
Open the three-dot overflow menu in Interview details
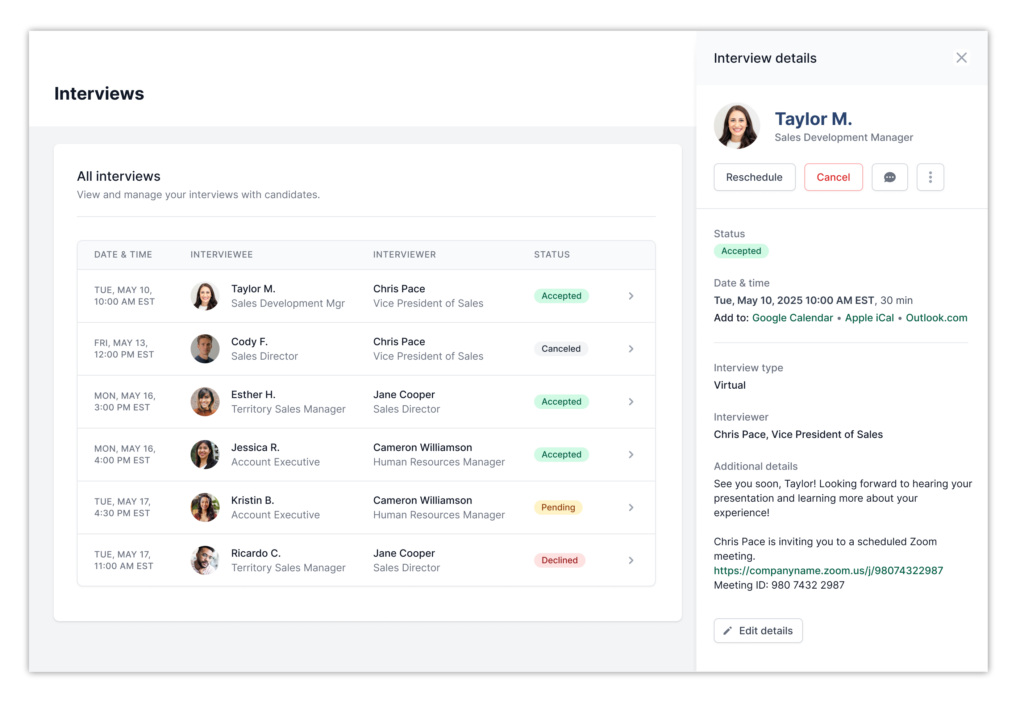(930, 177)
